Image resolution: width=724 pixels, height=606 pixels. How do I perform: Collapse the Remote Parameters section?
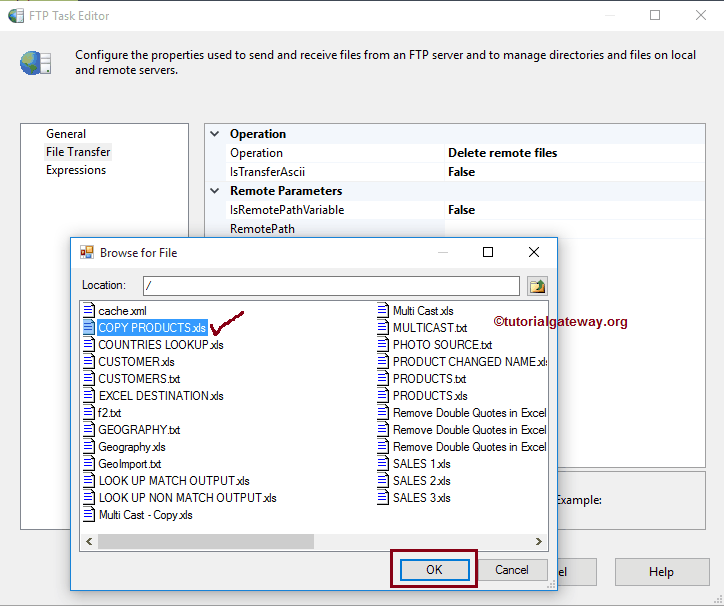pyautogui.click(x=215, y=191)
